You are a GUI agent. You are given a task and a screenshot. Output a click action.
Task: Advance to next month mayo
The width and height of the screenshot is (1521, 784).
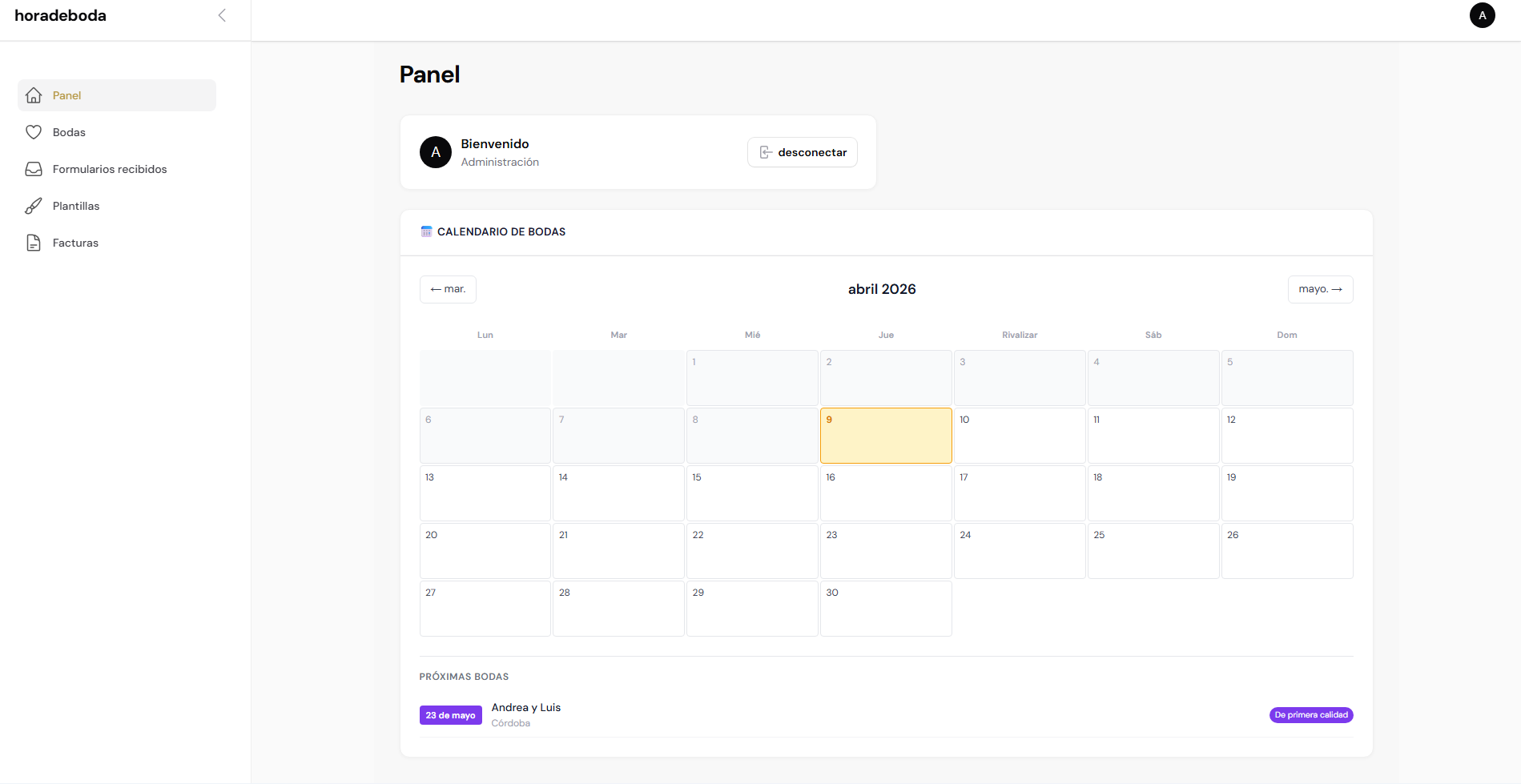point(1320,289)
